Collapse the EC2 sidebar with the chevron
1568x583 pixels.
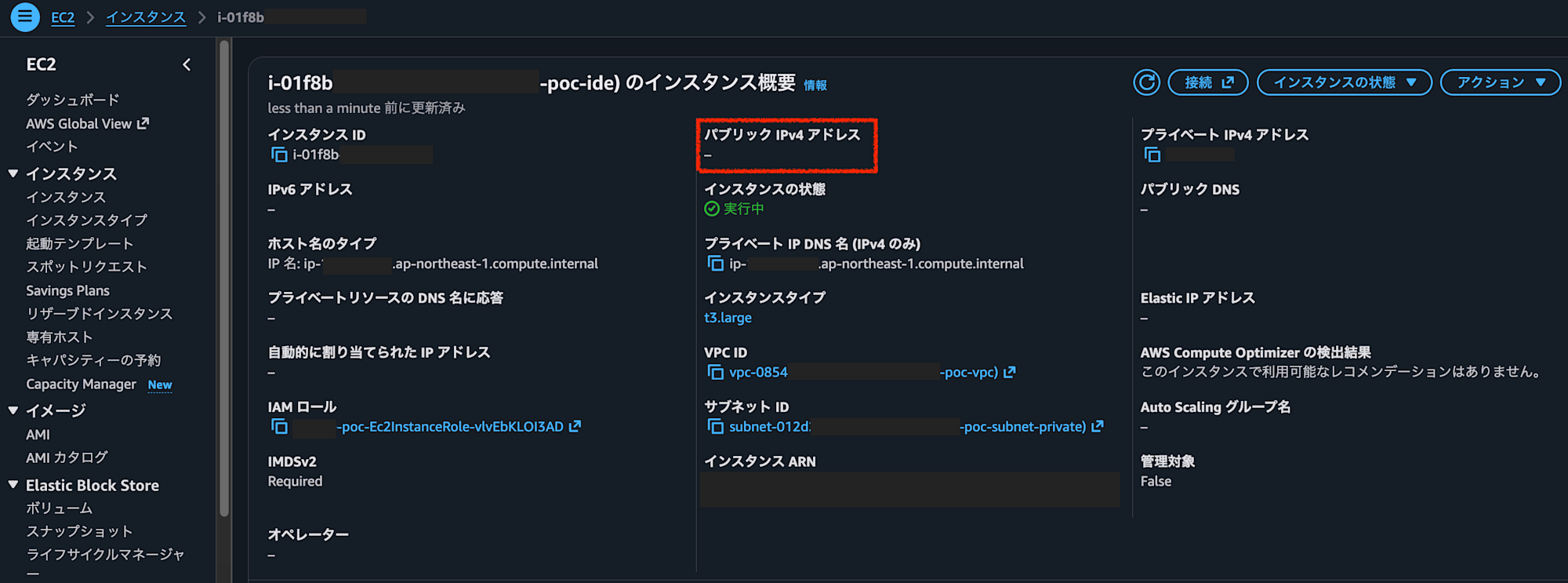pyautogui.click(x=187, y=64)
